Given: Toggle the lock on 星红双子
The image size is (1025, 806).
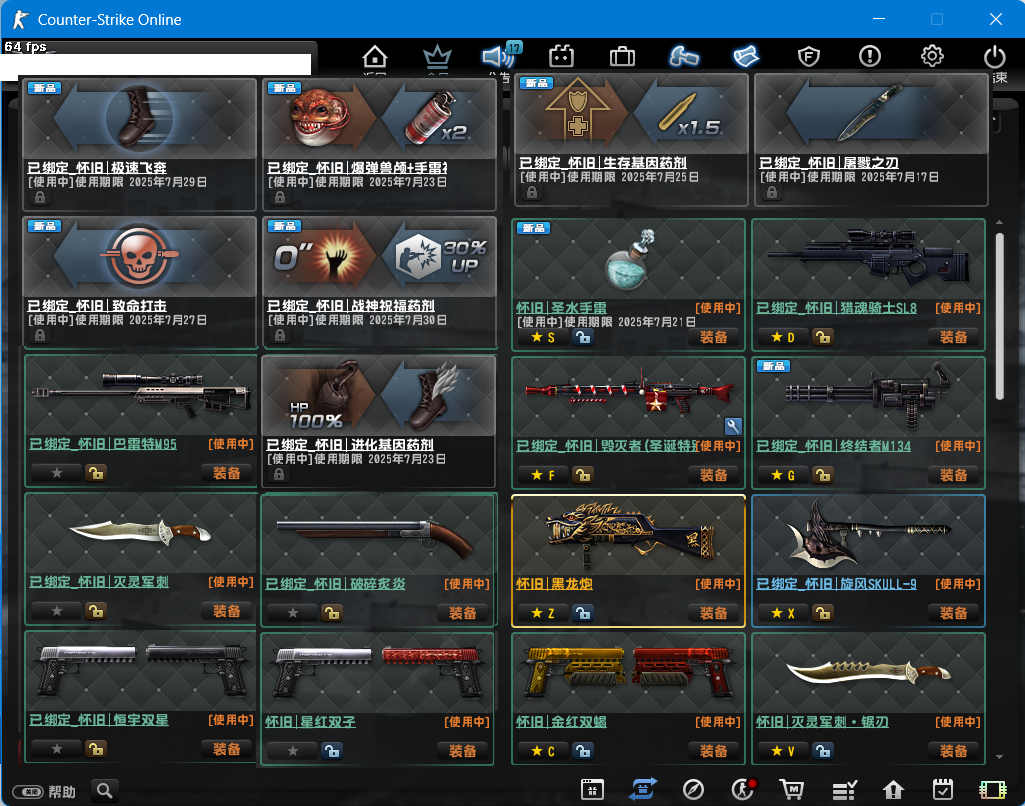Looking at the screenshot, I should (x=332, y=751).
